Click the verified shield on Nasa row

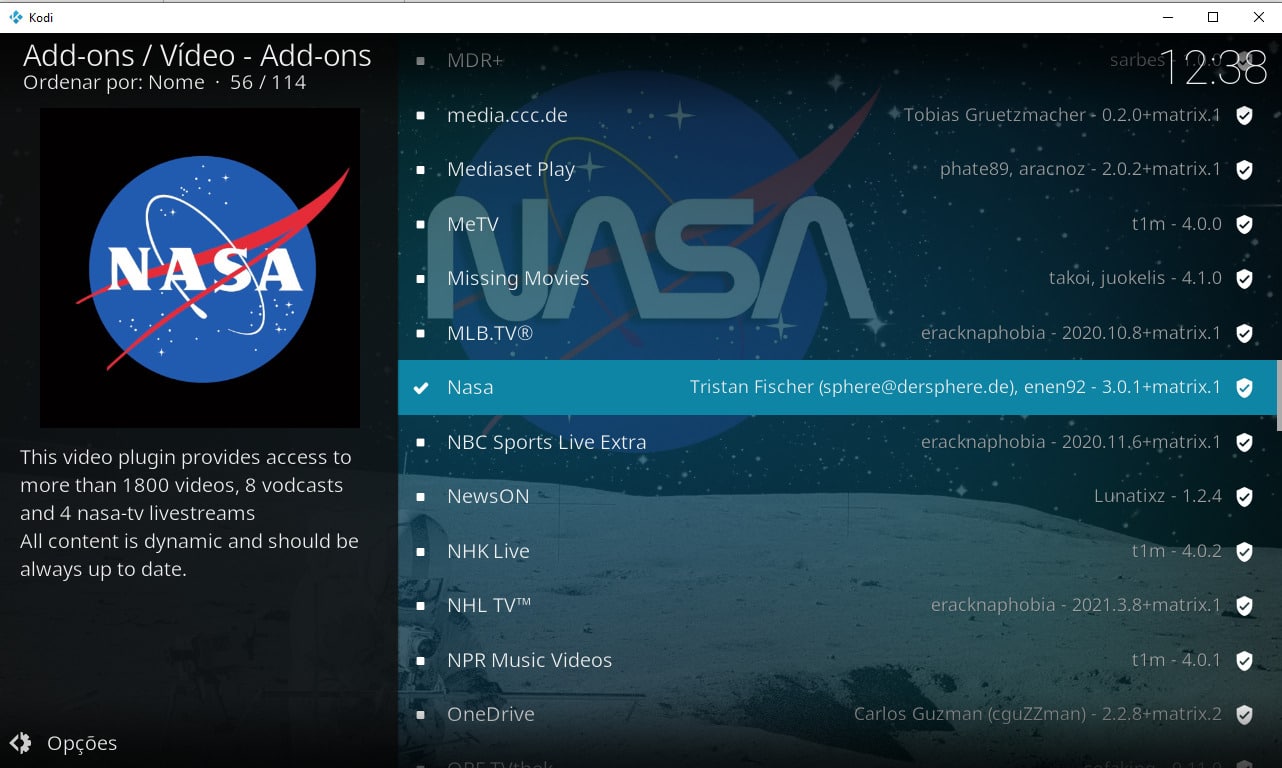click(x=1244, y=388)
